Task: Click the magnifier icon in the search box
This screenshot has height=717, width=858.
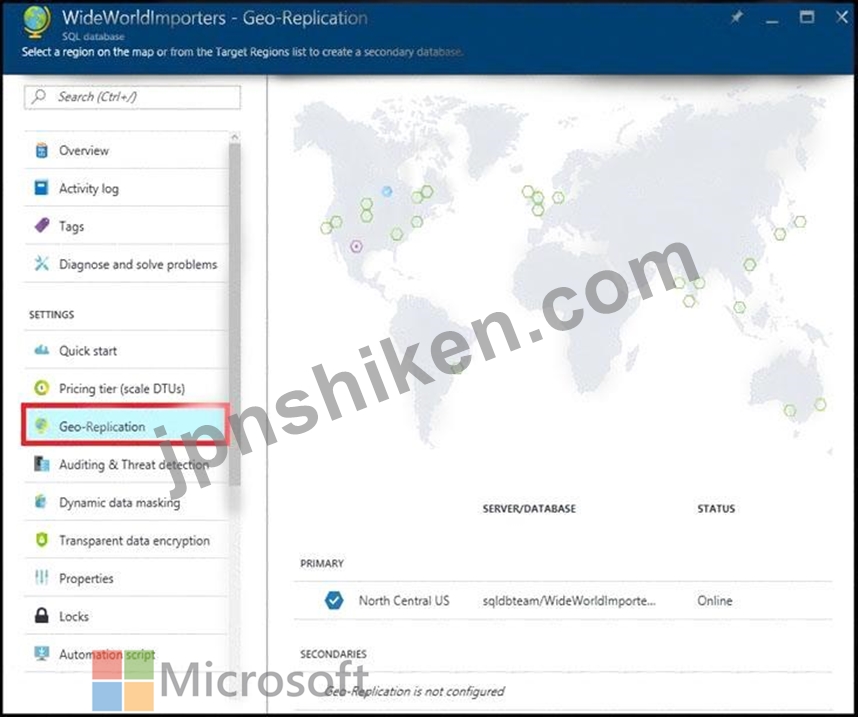Action: [39, 96]
